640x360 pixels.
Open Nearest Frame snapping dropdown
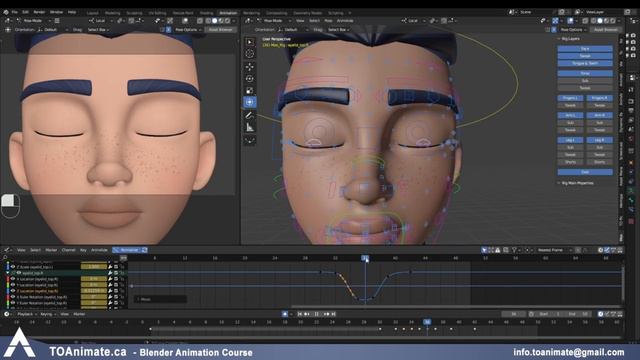point(553,250)
